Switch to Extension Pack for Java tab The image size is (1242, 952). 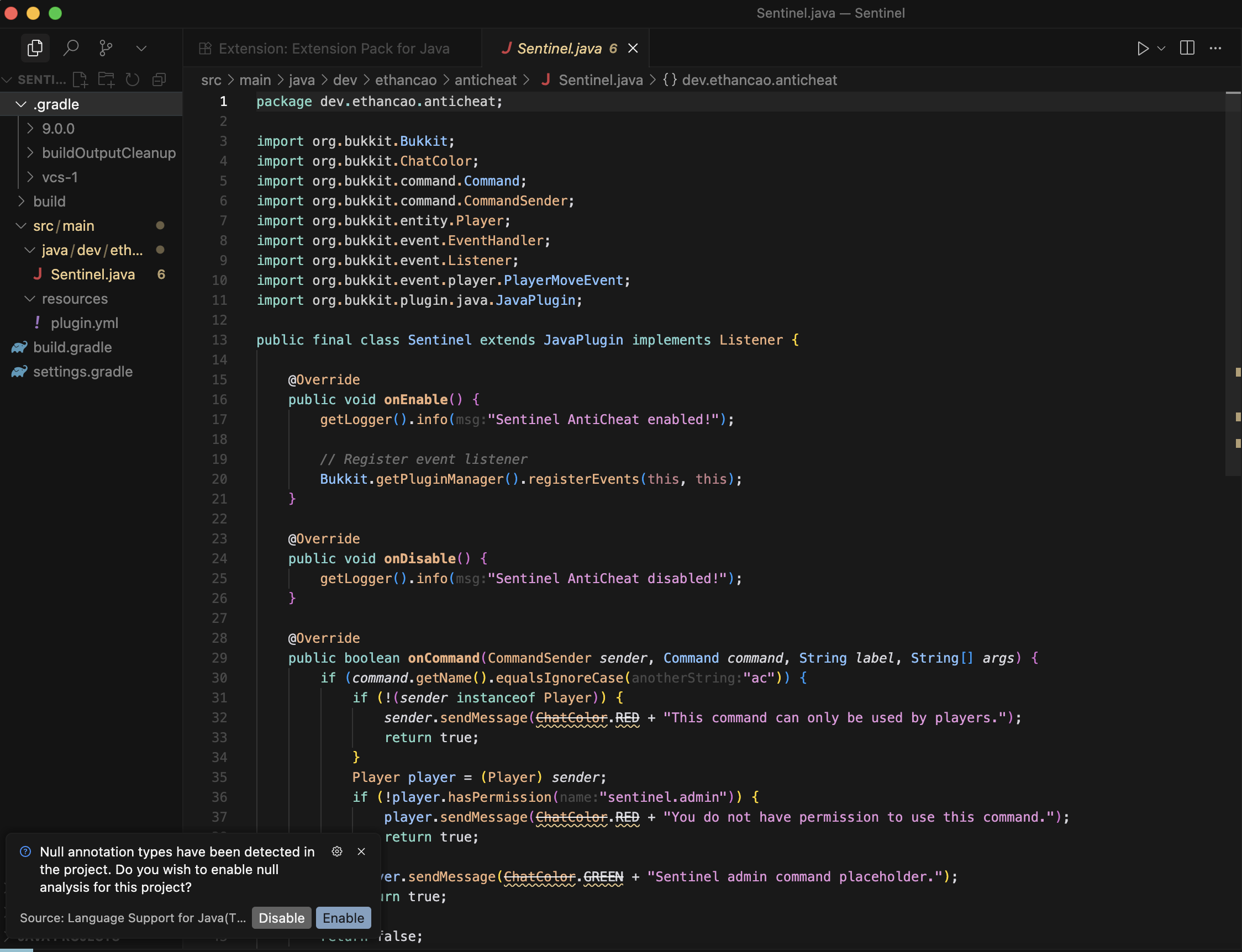tap(333, 49)
